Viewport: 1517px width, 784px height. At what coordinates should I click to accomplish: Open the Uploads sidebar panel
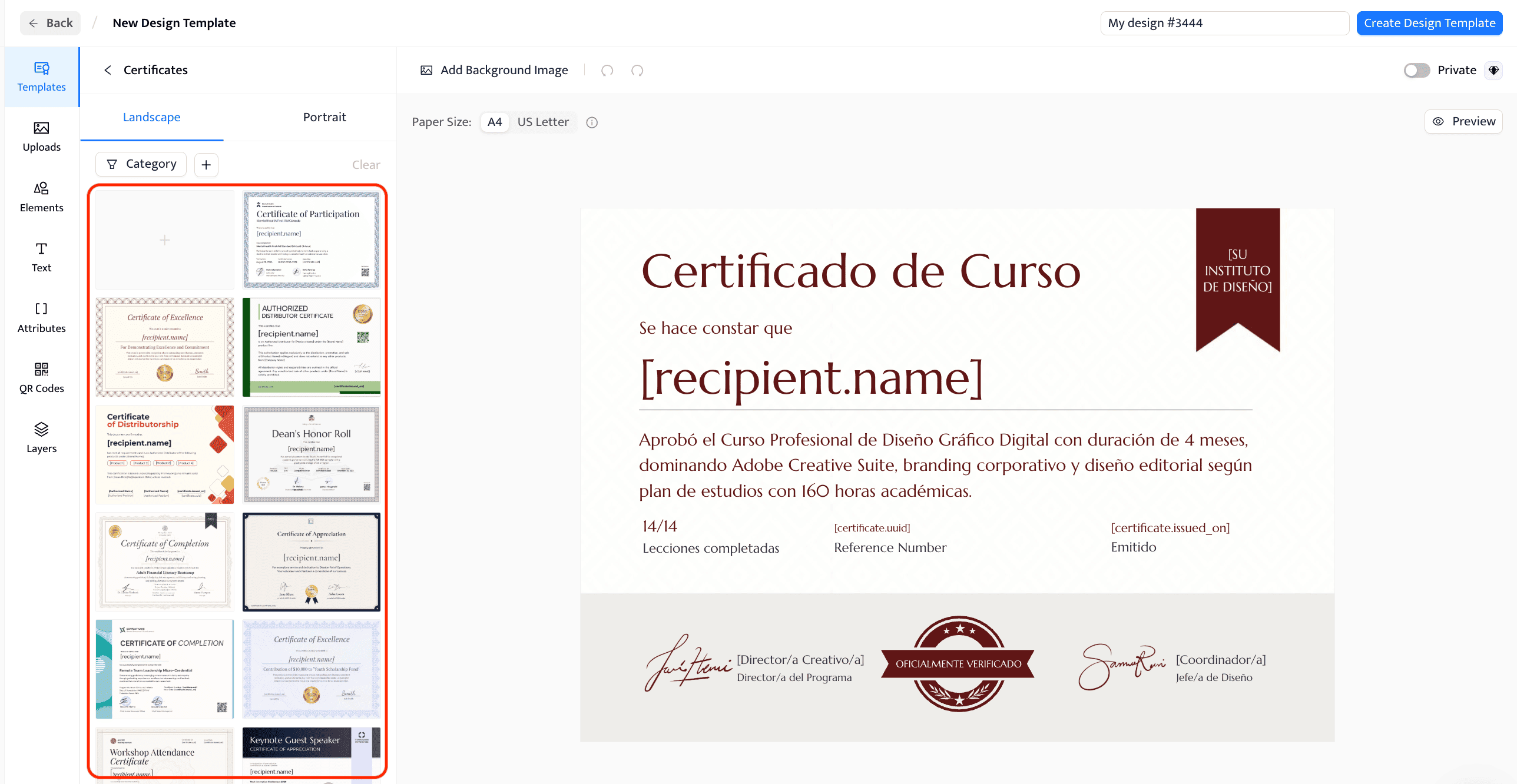point(41,137)
